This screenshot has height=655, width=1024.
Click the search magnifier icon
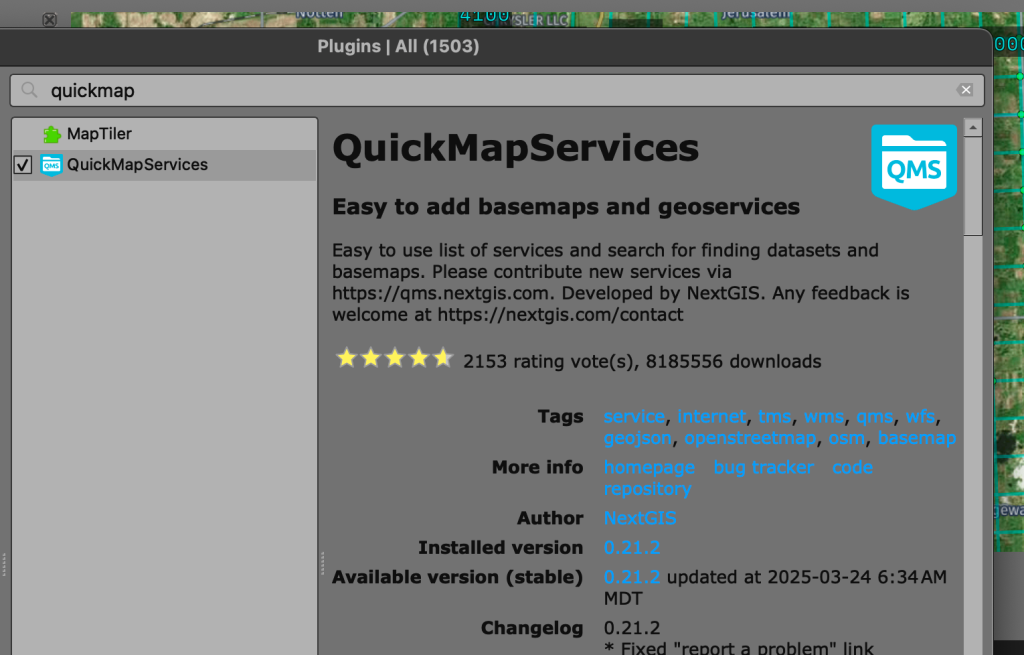pos(29,90)
